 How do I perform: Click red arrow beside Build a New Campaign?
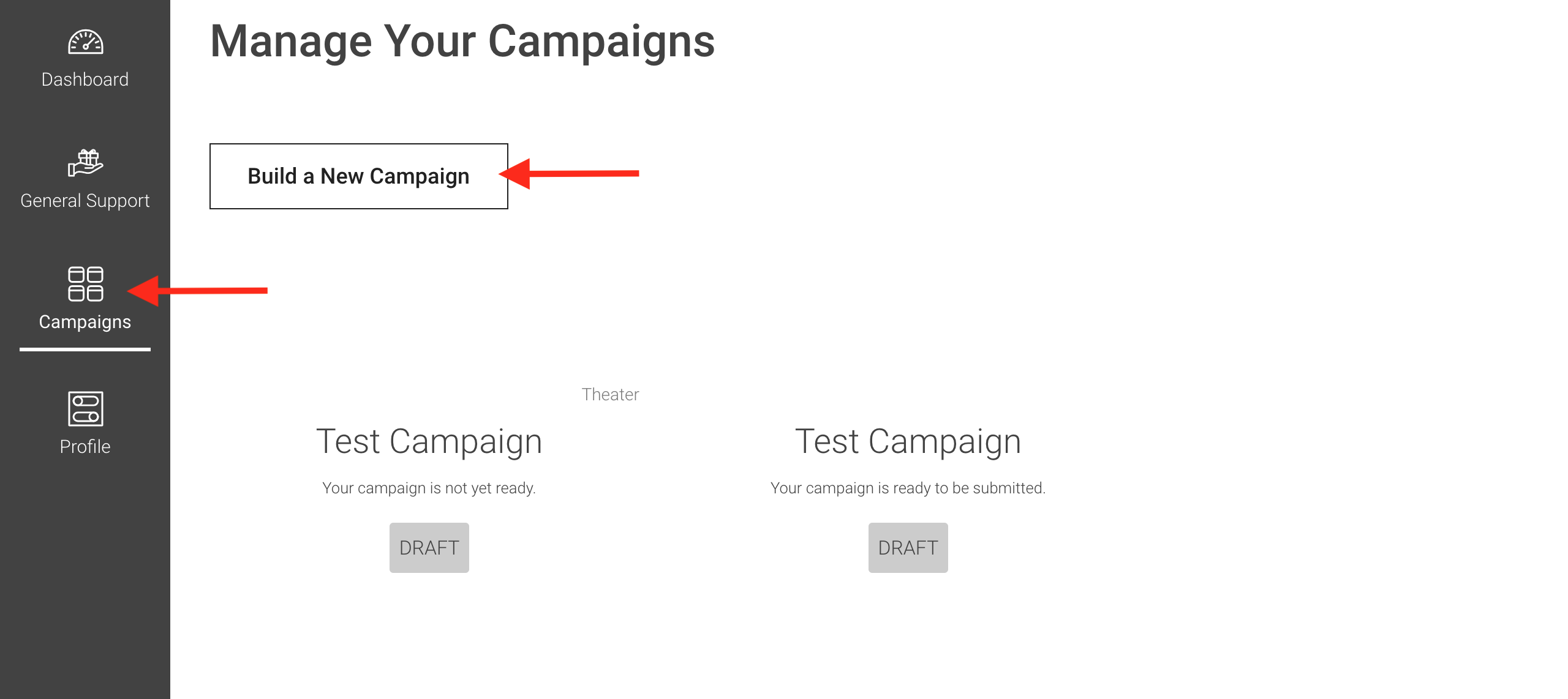pos(569,174)
